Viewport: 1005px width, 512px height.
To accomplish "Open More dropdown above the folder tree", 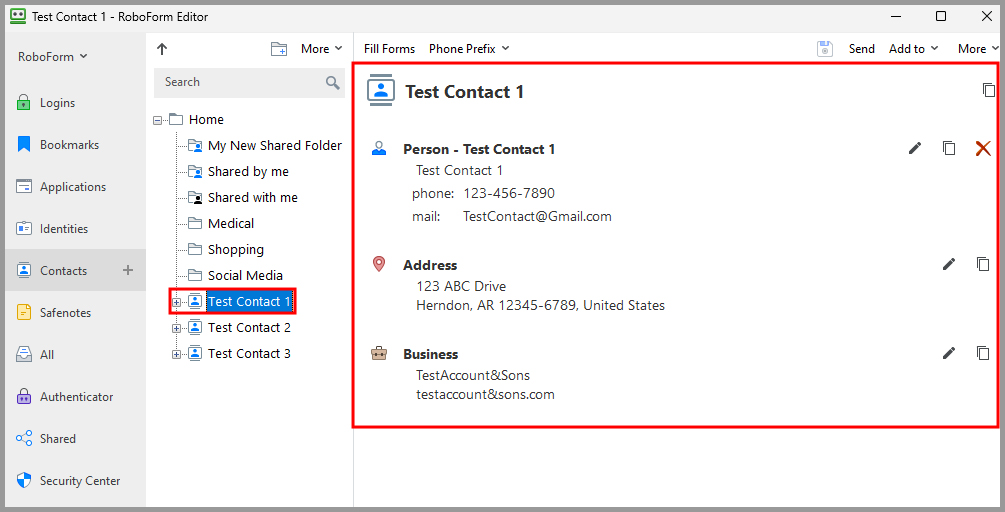I will [x=322, y=49].
